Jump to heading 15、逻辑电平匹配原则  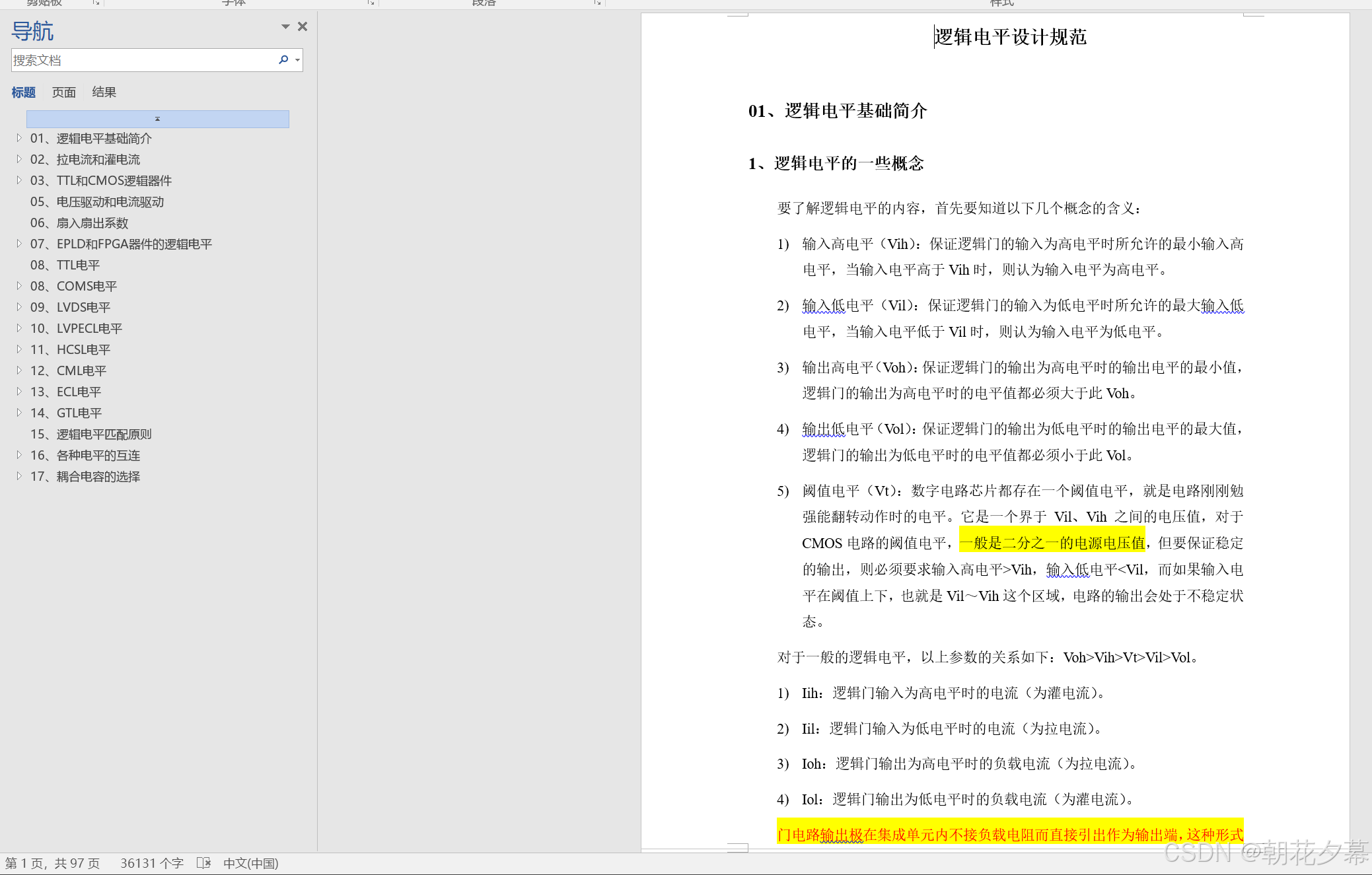(x=91, y=434)
